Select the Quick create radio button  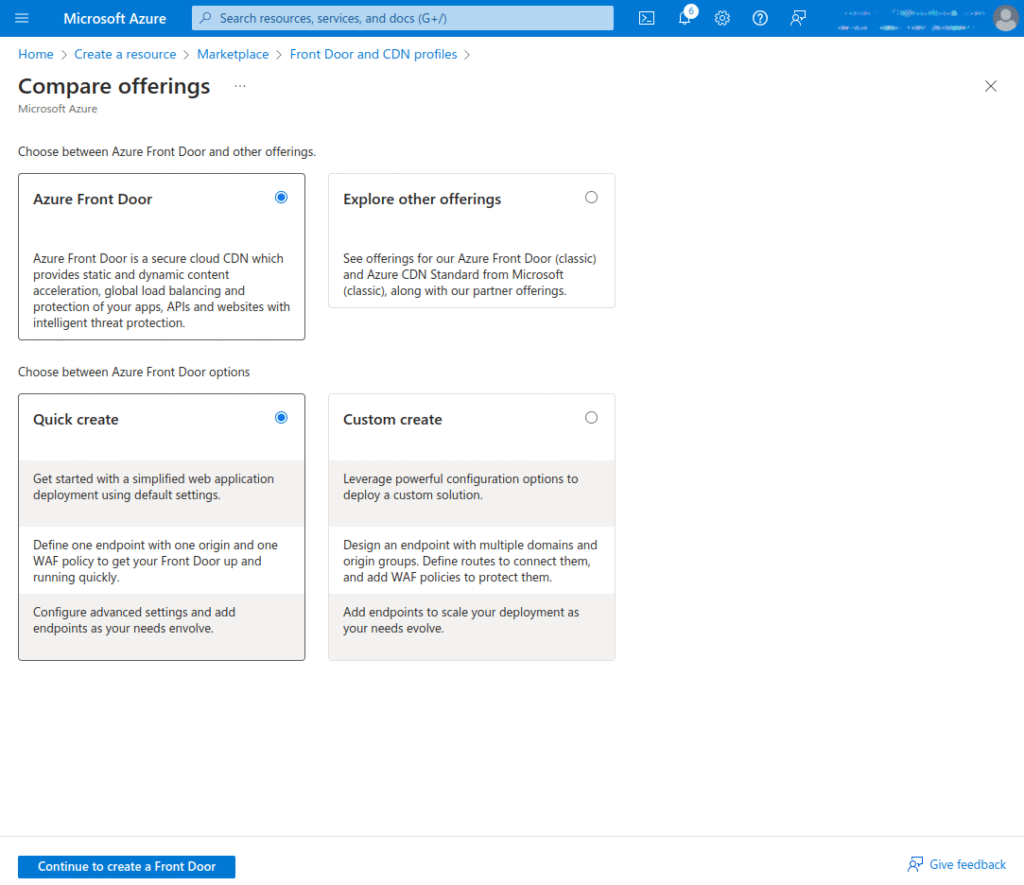(x=281, y=417)
